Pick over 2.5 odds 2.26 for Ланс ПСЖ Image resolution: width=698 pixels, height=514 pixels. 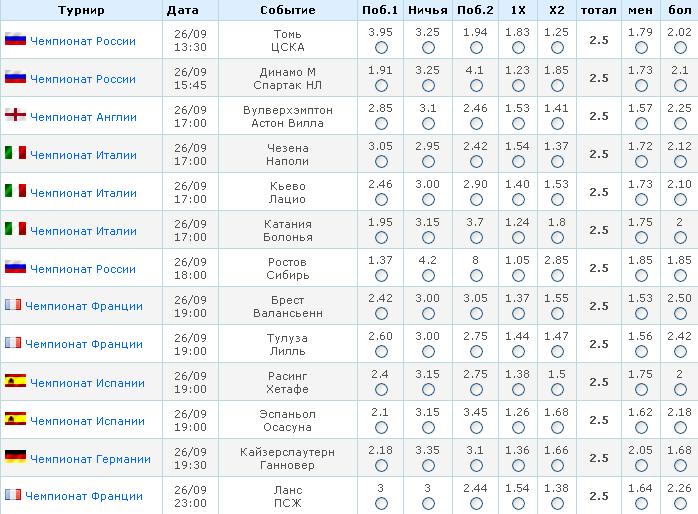(680, 504)
